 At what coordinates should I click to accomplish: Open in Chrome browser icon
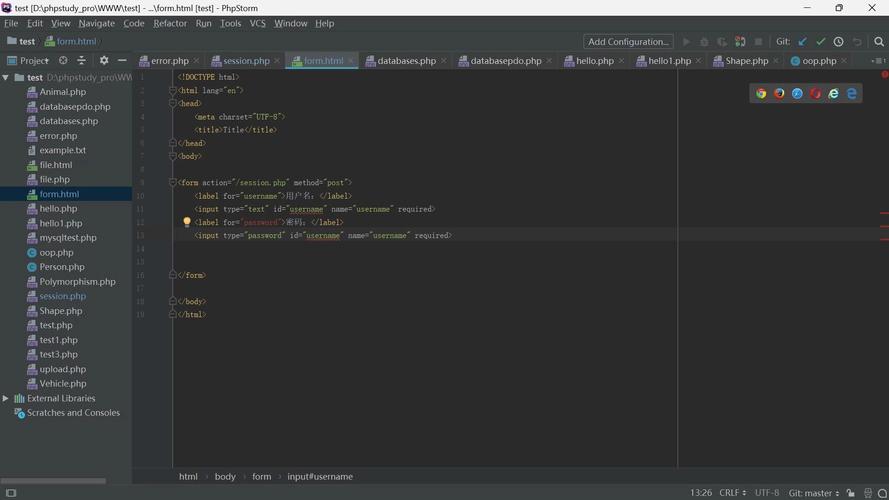(x=761, y=94)
